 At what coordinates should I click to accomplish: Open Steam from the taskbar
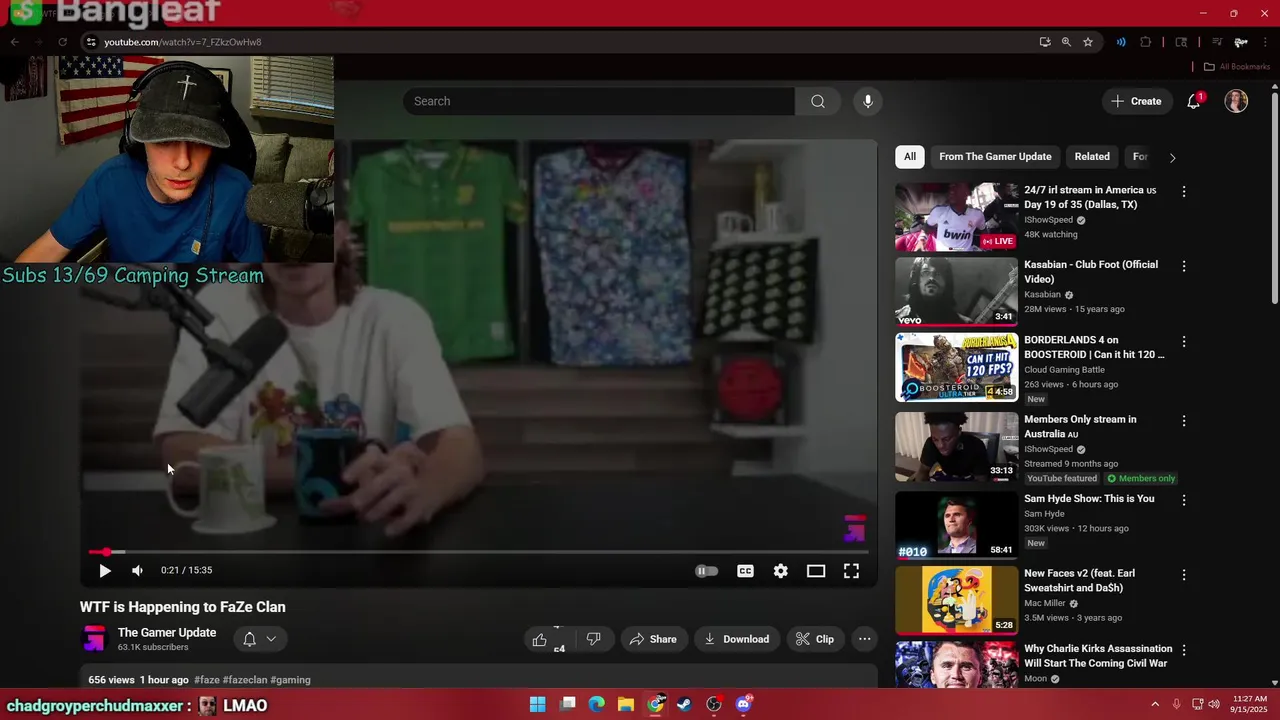pos(684,705)
